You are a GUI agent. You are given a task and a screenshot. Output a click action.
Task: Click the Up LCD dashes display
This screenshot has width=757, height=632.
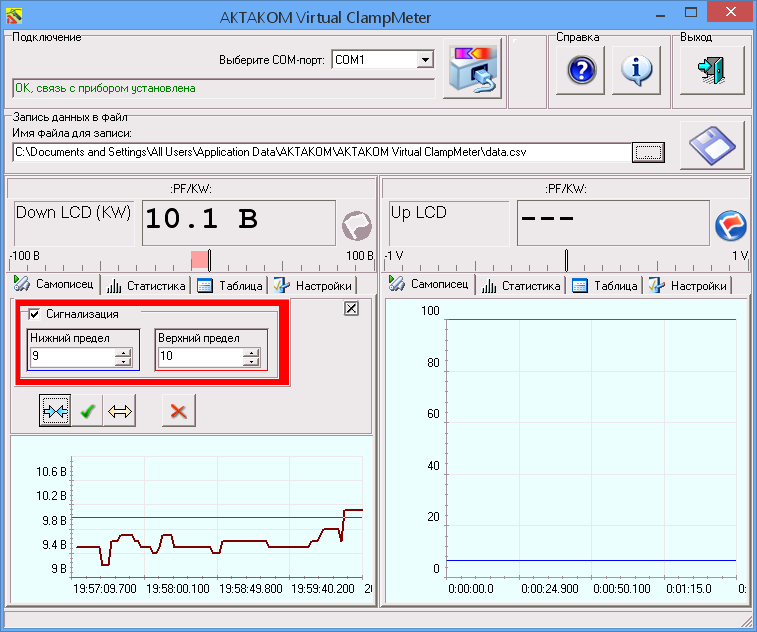[x=613, y=223]
